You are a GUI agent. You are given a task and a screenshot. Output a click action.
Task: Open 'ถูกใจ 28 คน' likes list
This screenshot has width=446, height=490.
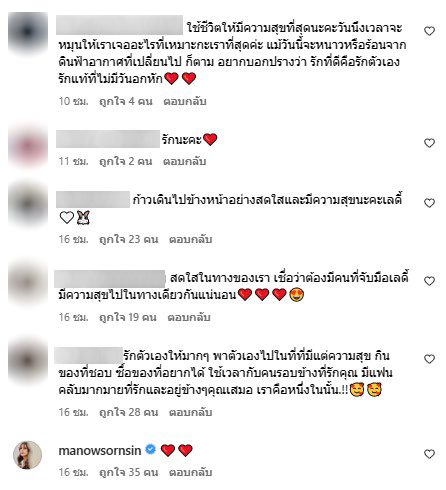point(129,412)
